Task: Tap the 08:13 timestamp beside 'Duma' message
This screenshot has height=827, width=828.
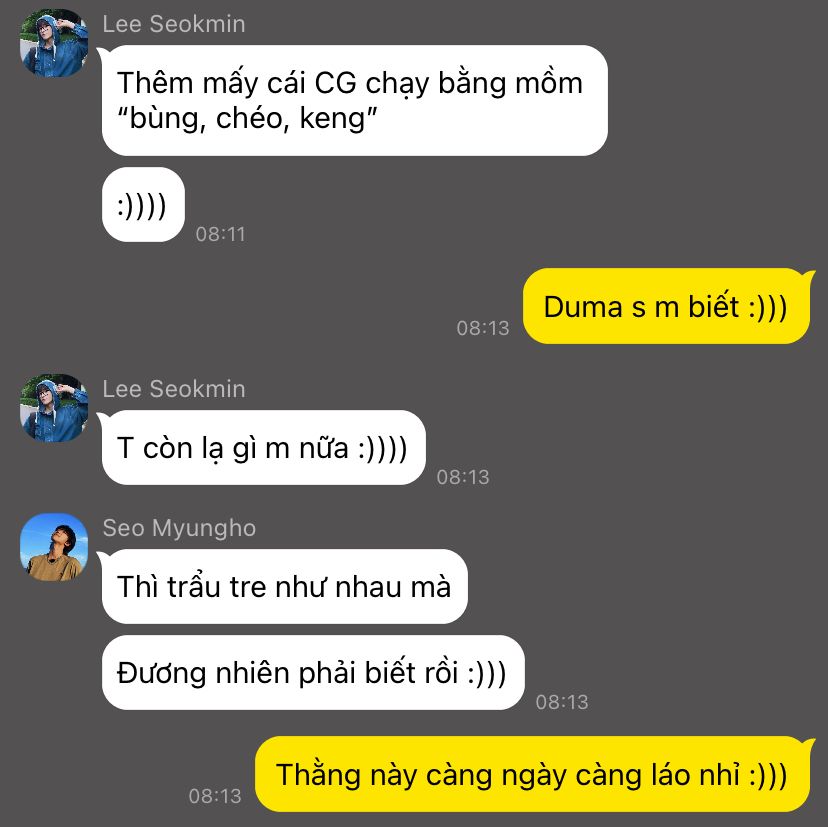Action: click(483, 328)
